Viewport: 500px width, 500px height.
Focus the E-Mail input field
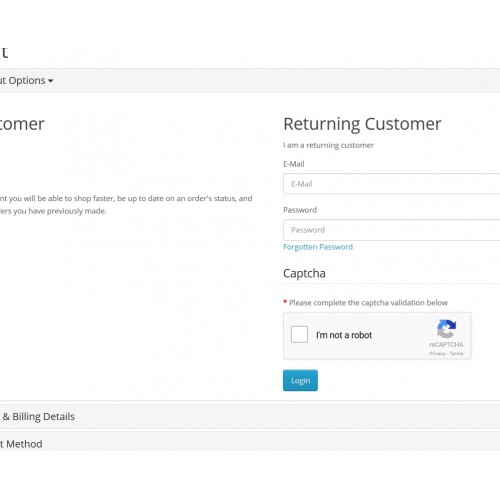click(392, 184)
